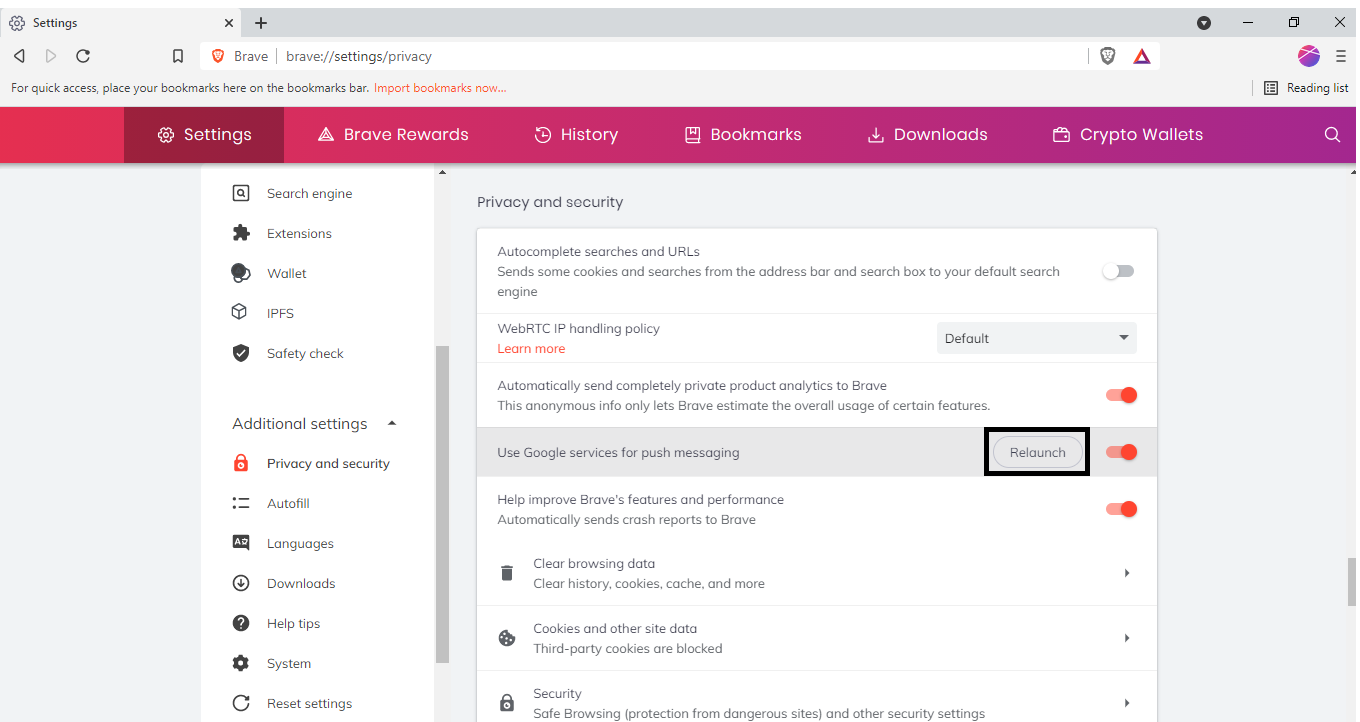Expand Cookies and other site data arrow

(x=1127, y=638)
